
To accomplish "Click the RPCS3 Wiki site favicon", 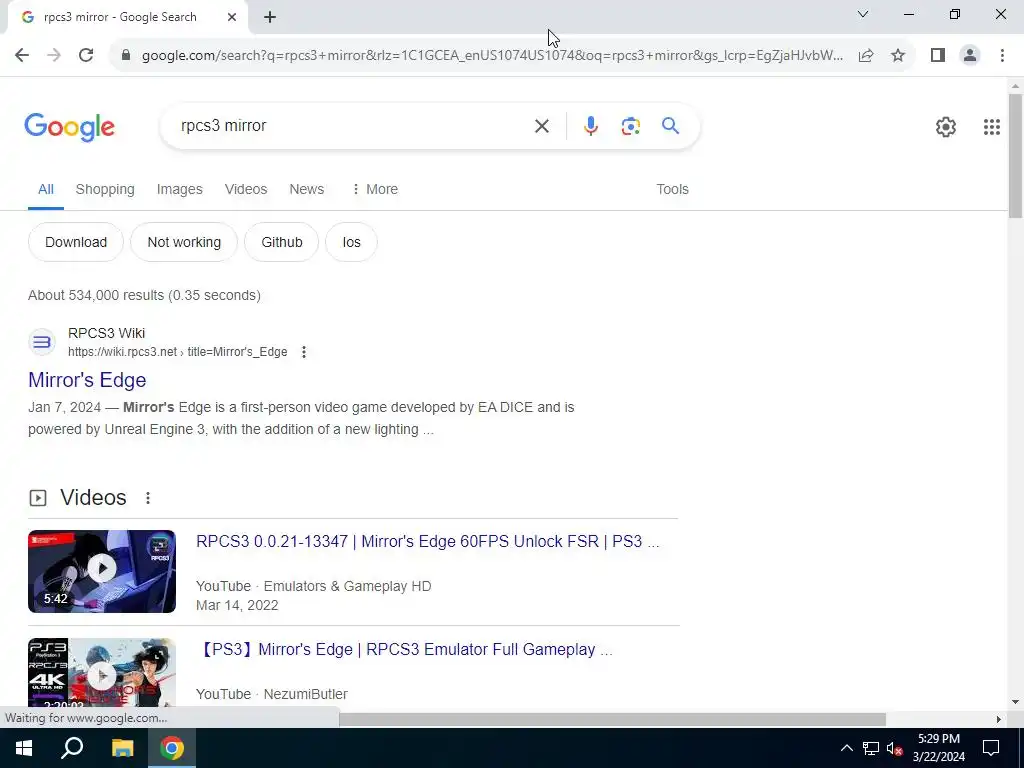I will pyautogui.click(x=42, y=342).
